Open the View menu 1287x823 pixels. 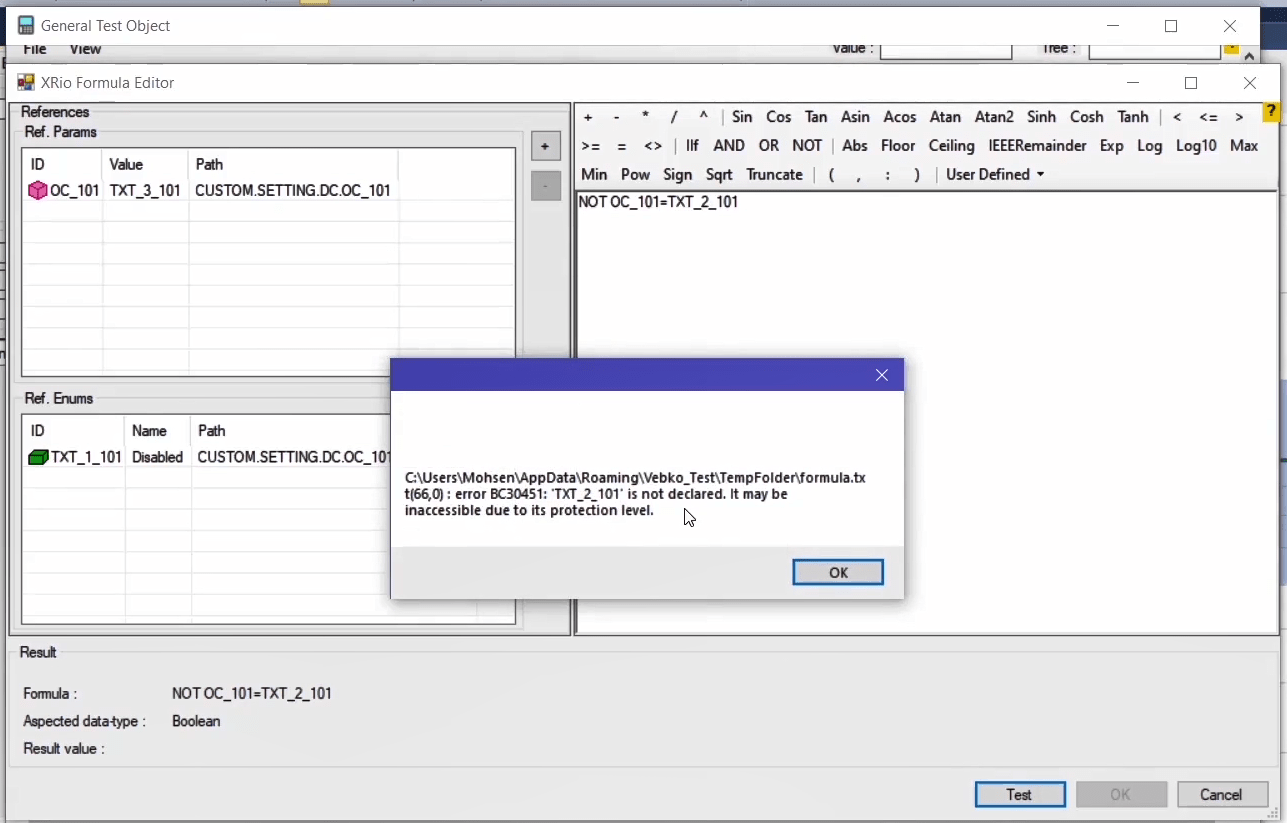(x=85, y=49)
